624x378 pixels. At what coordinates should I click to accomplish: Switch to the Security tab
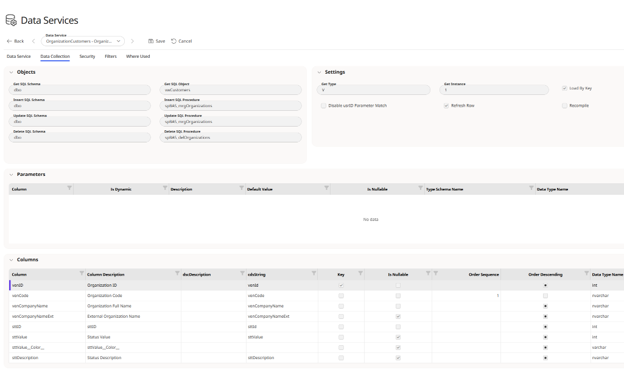click(x=87, y=57)
